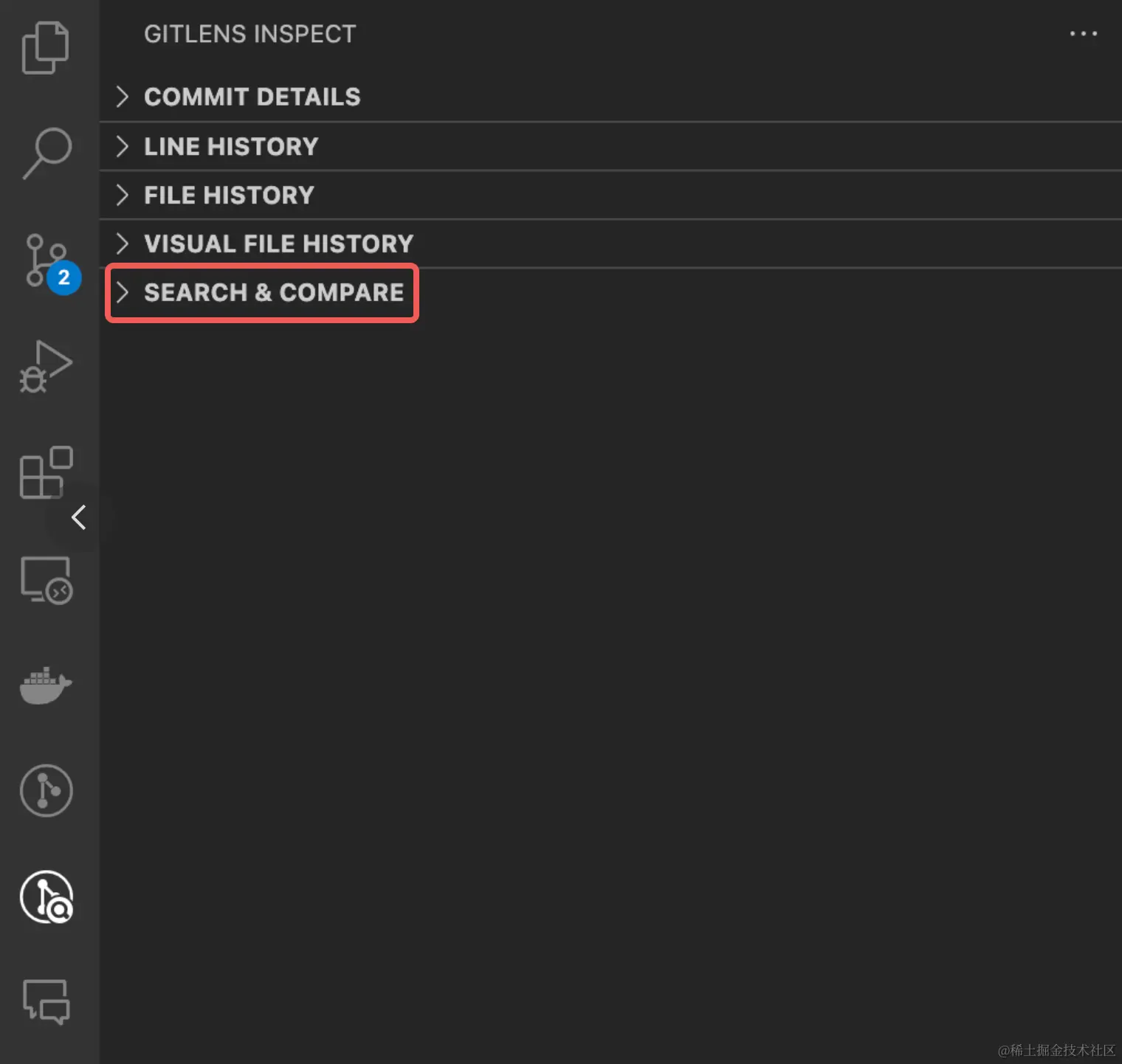This screenshot has width=1122, height=1064.
Task: Open the Search view
Action: click(x=47, y=153)
